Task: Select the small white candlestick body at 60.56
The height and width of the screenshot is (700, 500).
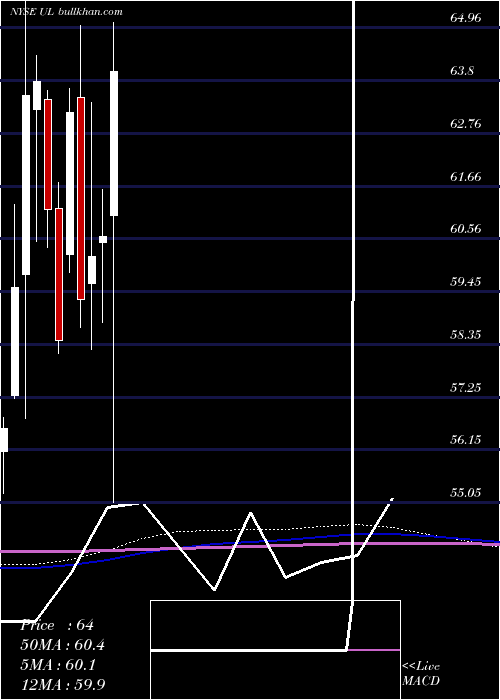Action: point(103,239)
